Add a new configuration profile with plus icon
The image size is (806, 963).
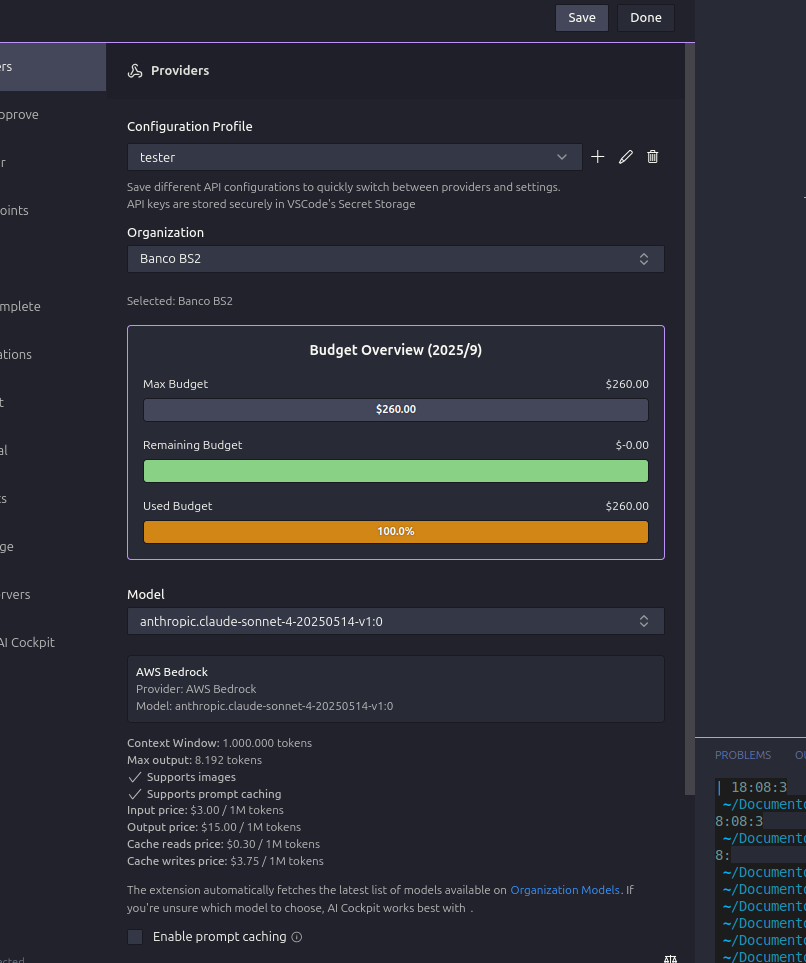pyautogui.click(x=598, y=157)
